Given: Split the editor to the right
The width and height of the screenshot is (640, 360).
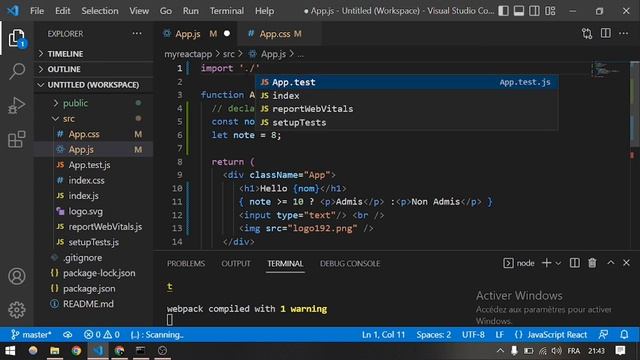Looking at the screenshot, I should coord(606,33).
